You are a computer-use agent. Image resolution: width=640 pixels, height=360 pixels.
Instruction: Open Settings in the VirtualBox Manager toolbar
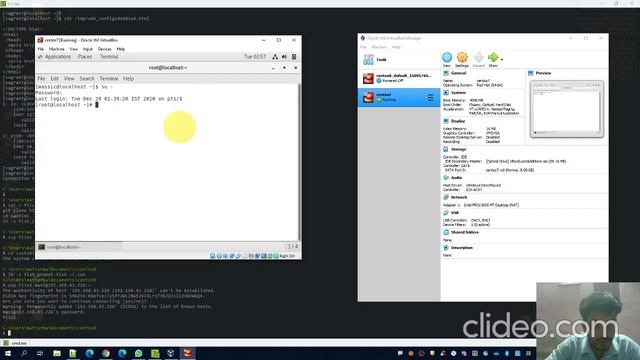[x=462, y=59]
